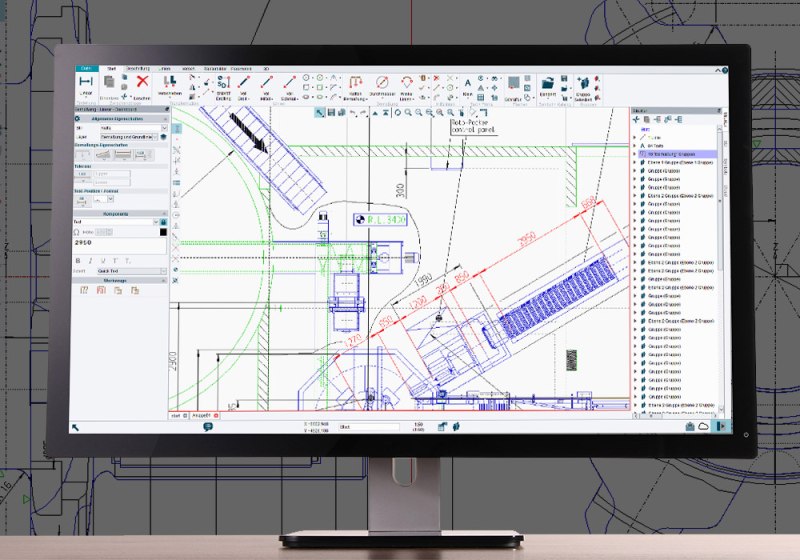Toggle Italic text formatting

click(x=90, y=260)
